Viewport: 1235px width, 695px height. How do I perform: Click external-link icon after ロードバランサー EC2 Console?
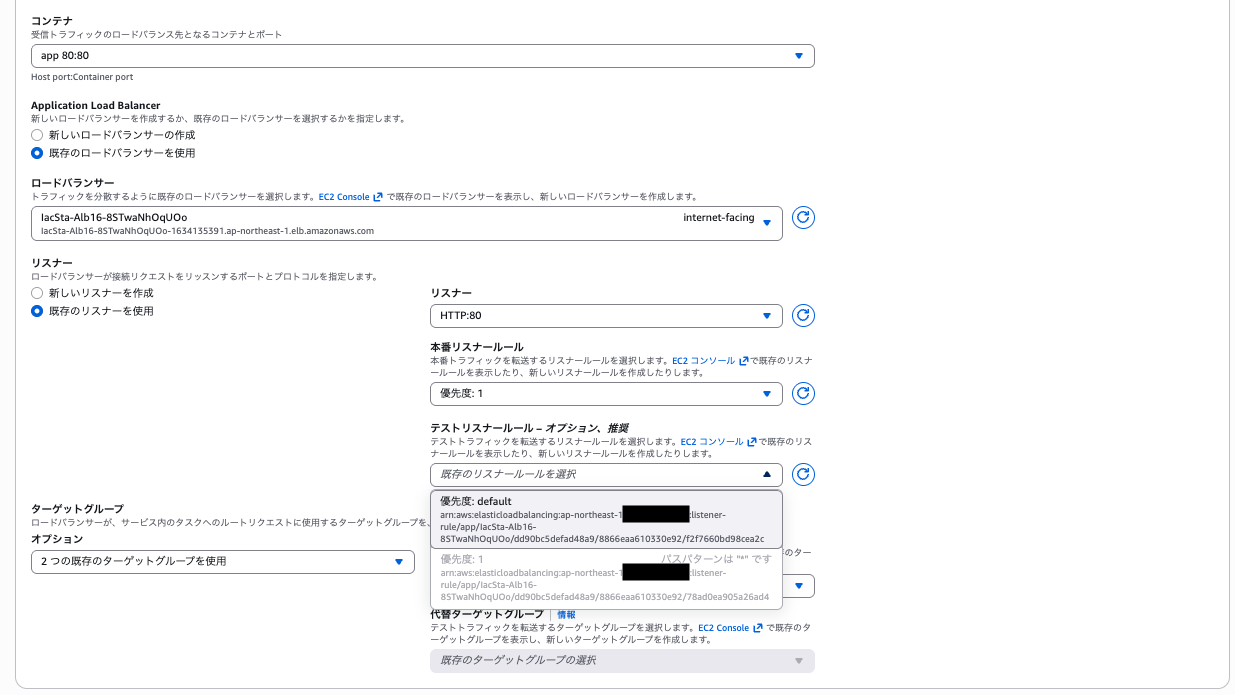tap(378, 198)
